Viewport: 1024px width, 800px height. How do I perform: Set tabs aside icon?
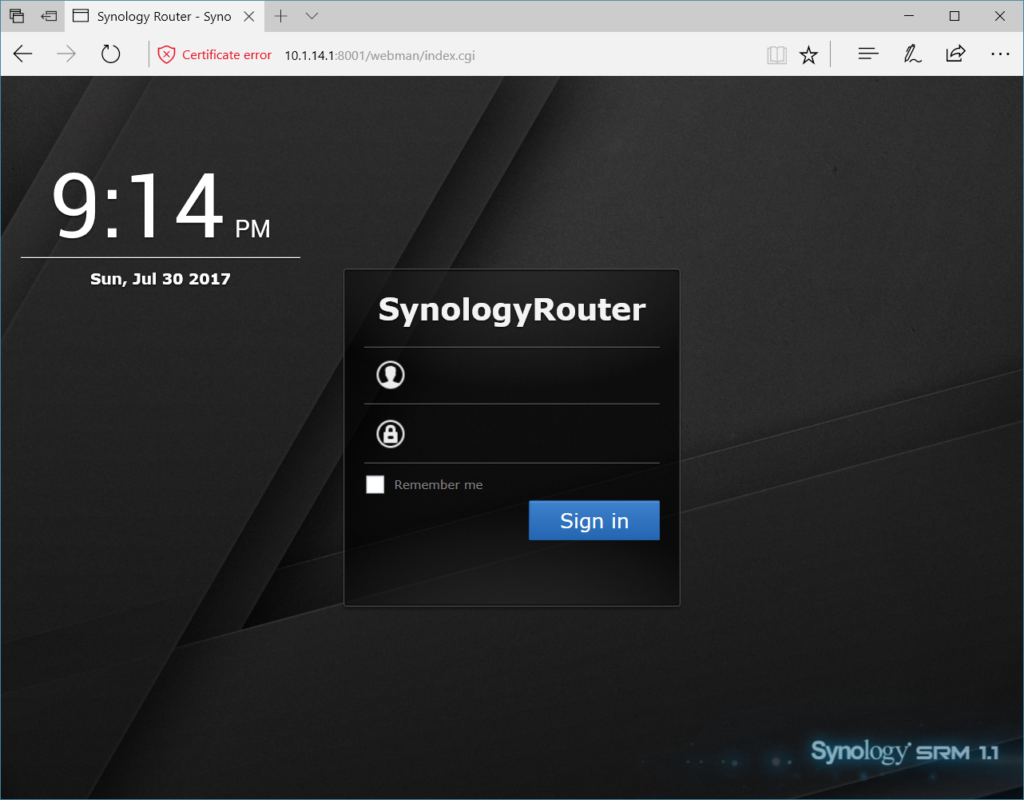(49, 16)
